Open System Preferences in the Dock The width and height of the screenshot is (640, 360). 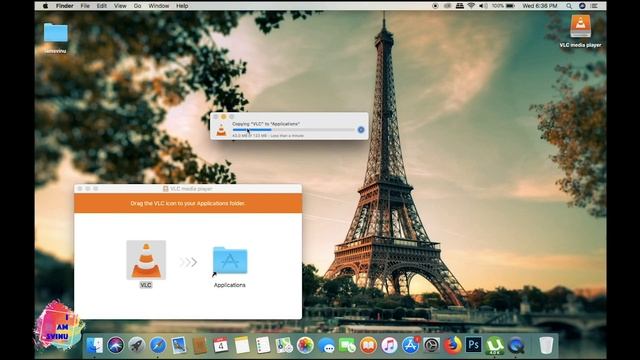coord(431,345)
